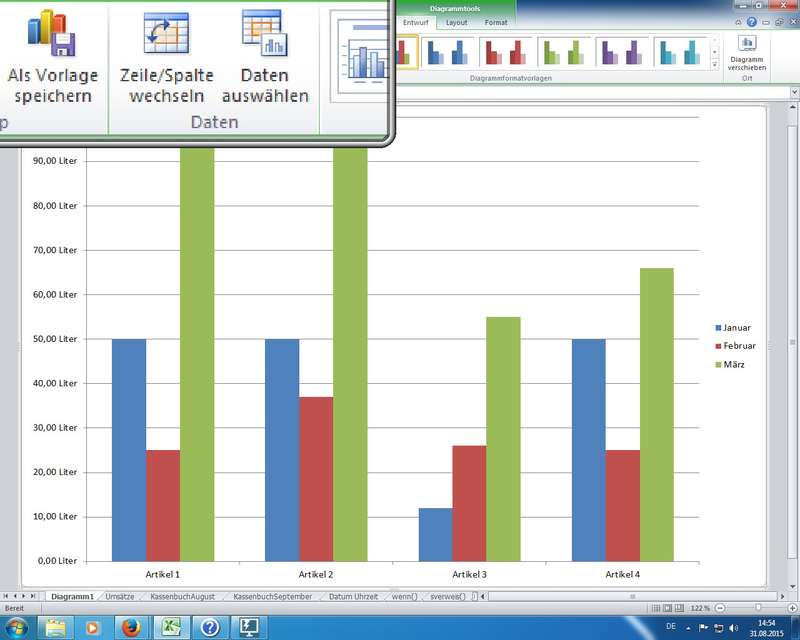Open Windows Explorer from the taskbar

click(x=55, y=626)
